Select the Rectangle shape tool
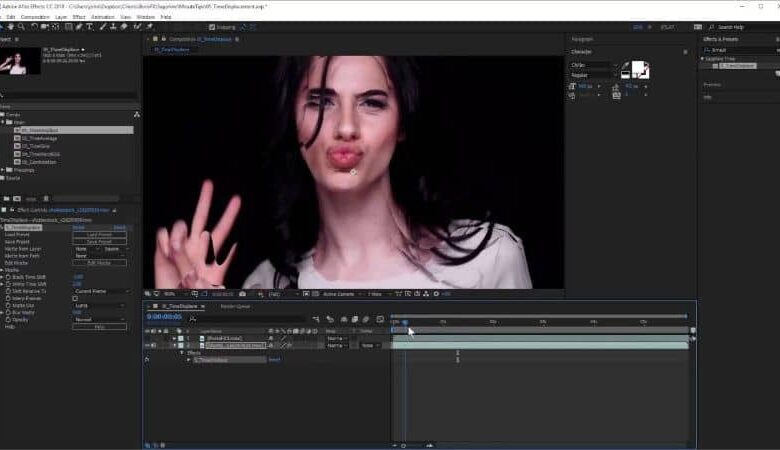780x450 pixels. [69, 27]
